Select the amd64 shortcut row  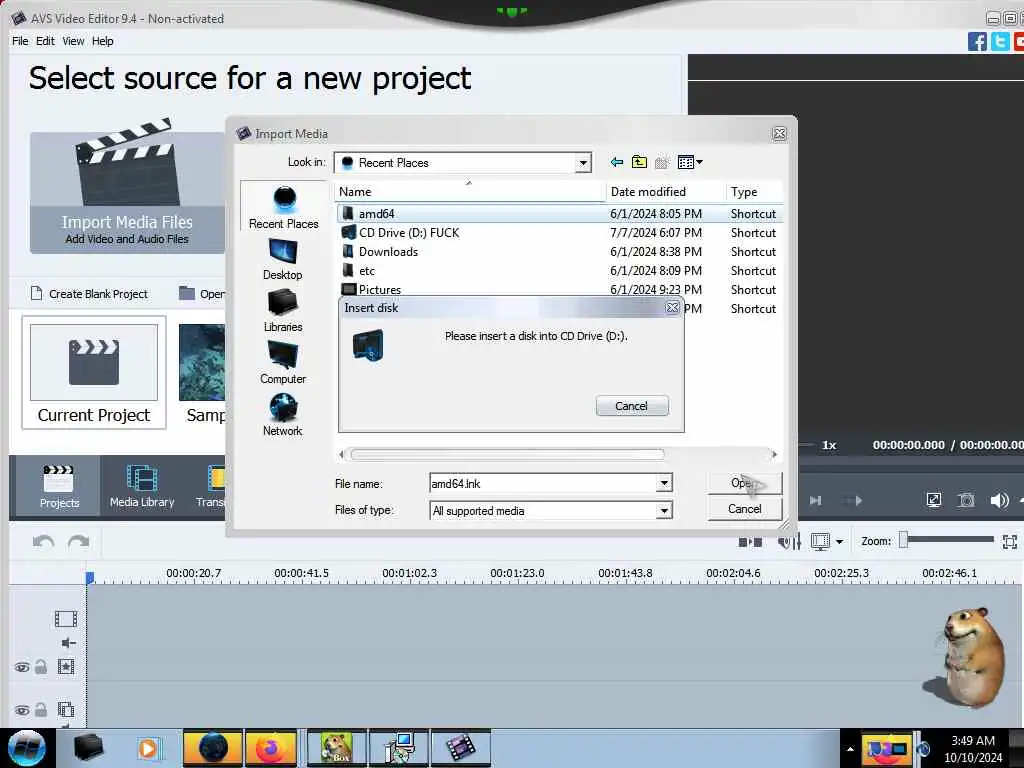tap(559, 214)
